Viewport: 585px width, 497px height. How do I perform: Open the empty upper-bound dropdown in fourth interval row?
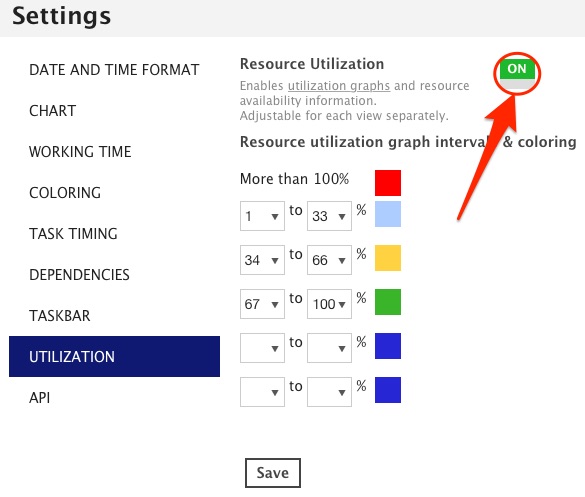(329, 348)
